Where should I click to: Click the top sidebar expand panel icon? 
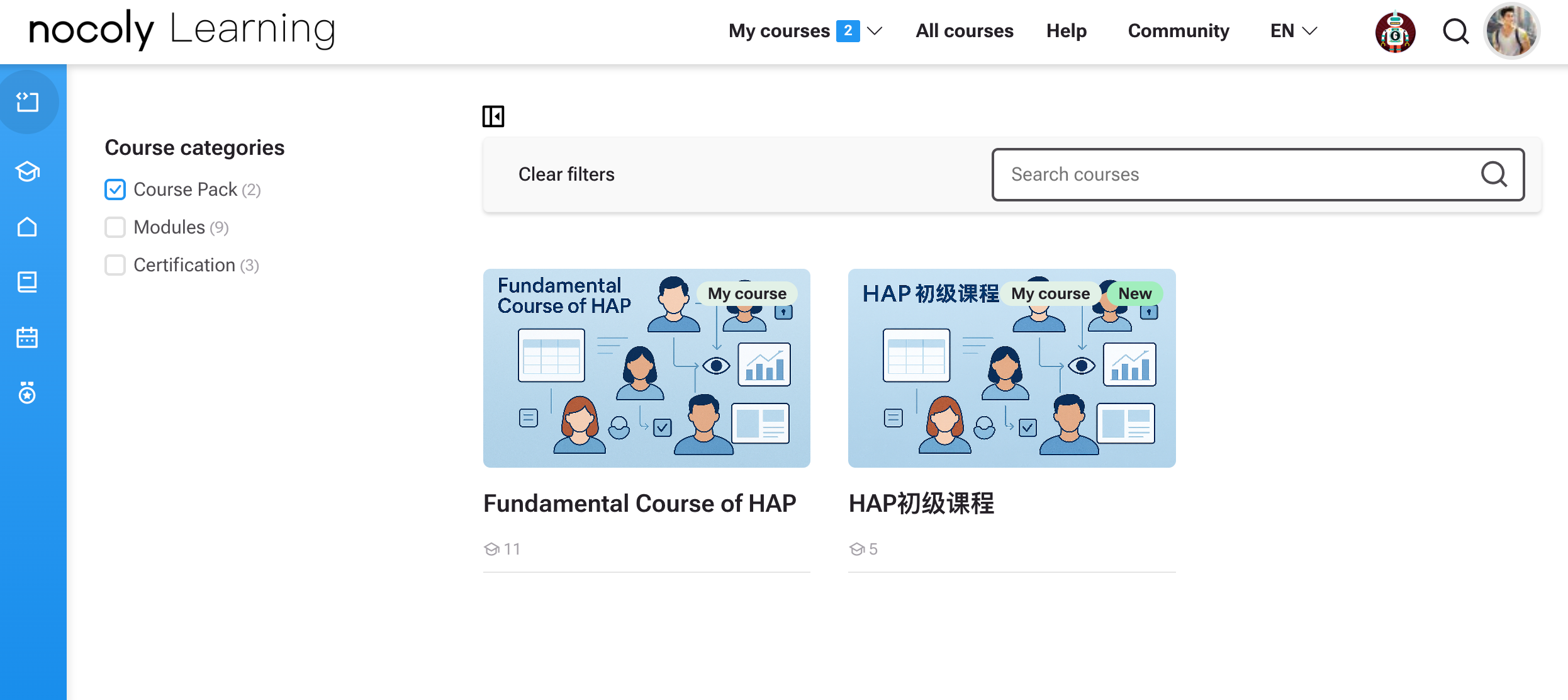(28, 102)
